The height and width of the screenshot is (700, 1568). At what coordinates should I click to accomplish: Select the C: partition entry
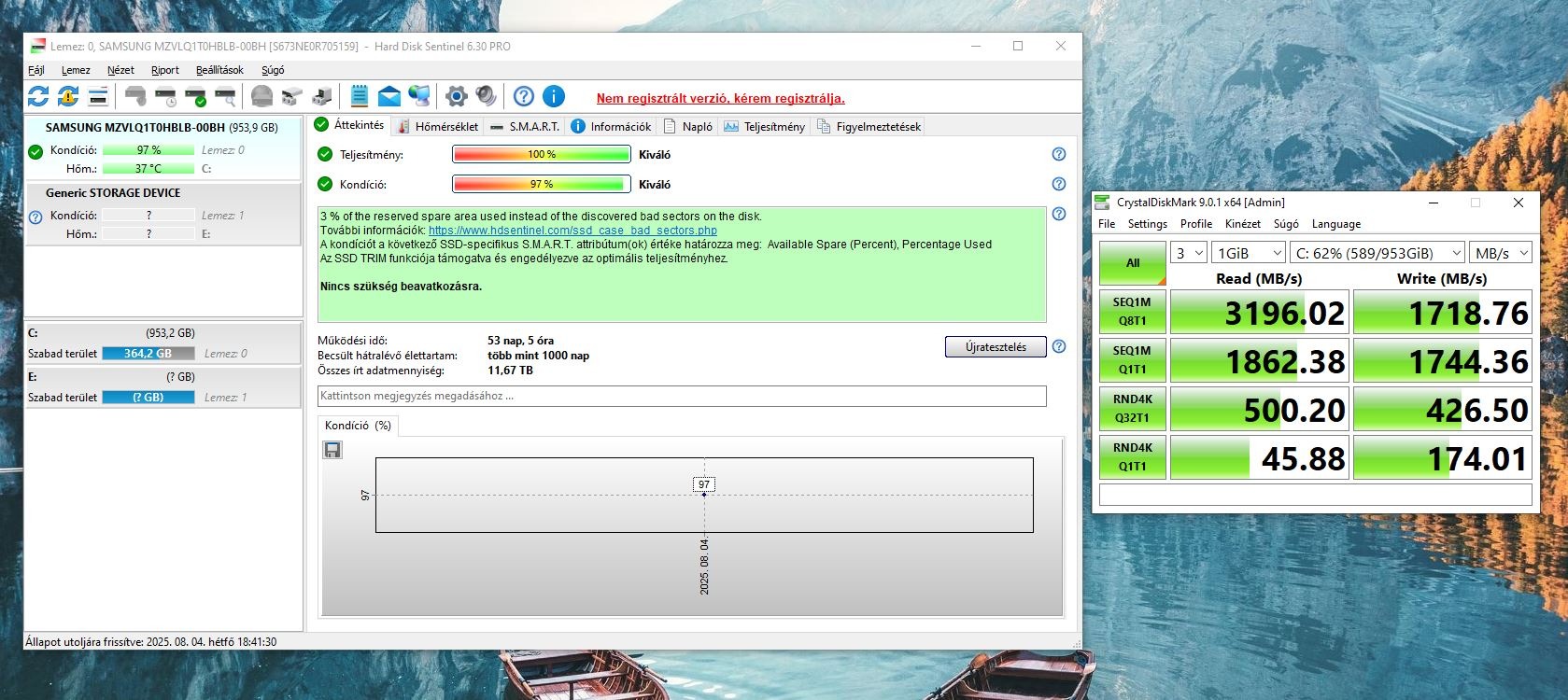pos(162,343)
